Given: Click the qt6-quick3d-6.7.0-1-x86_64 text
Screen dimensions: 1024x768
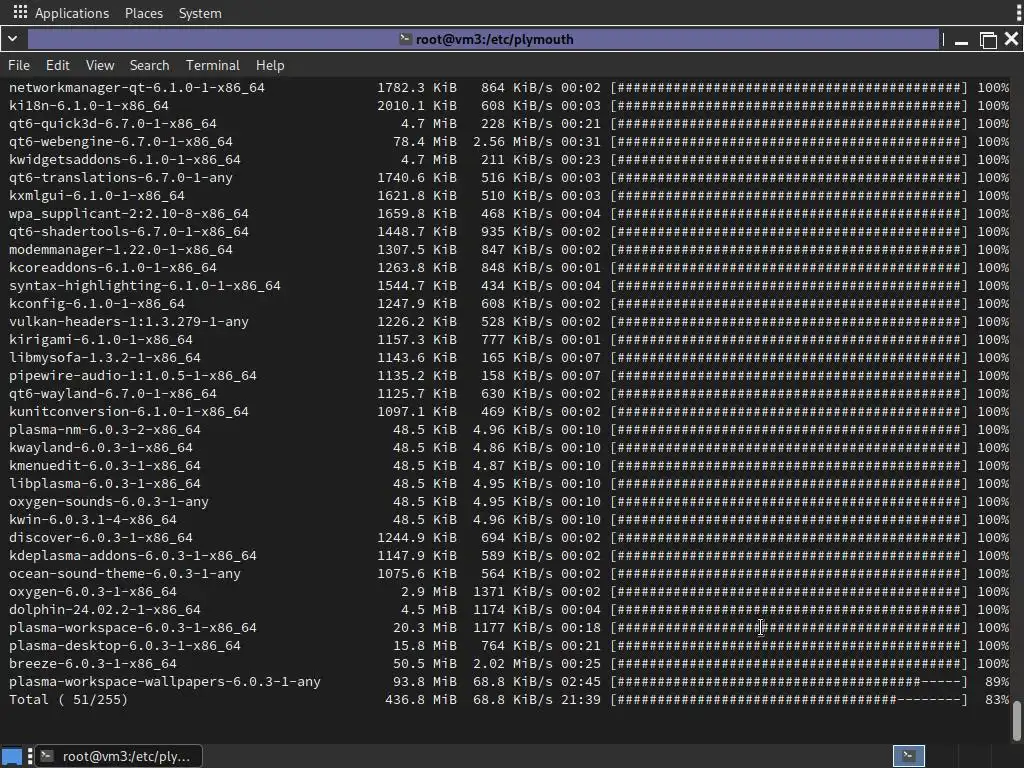Looking at the screenshot, I should [x=112, y=123].
